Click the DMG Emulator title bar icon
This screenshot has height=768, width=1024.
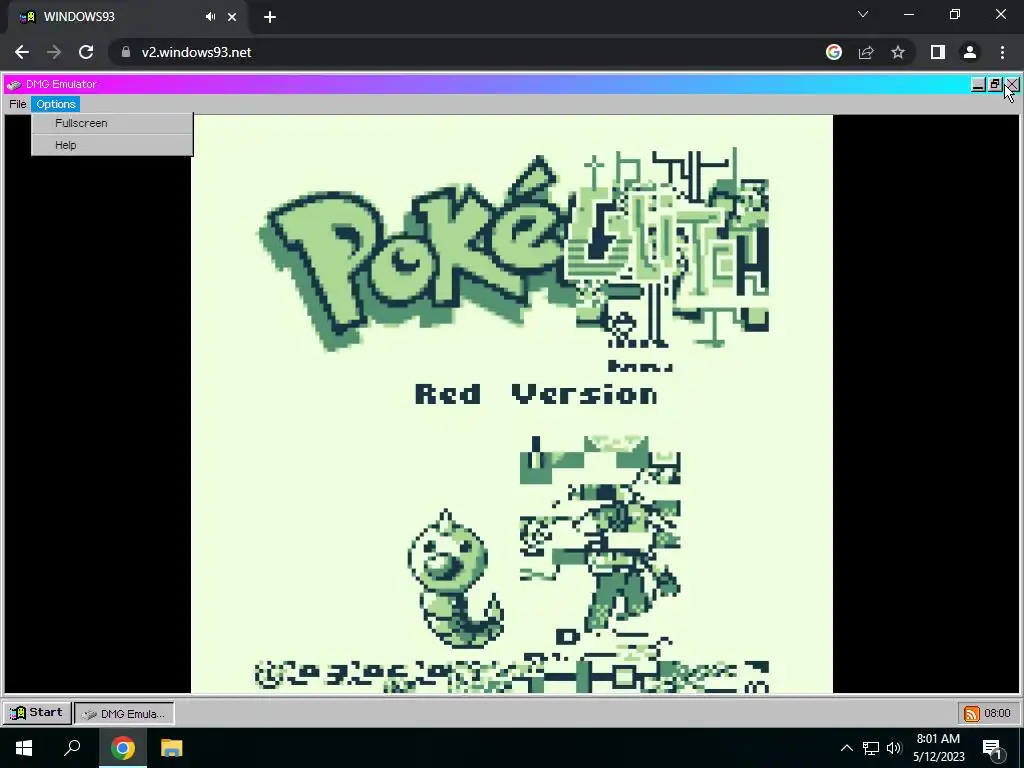14,84
